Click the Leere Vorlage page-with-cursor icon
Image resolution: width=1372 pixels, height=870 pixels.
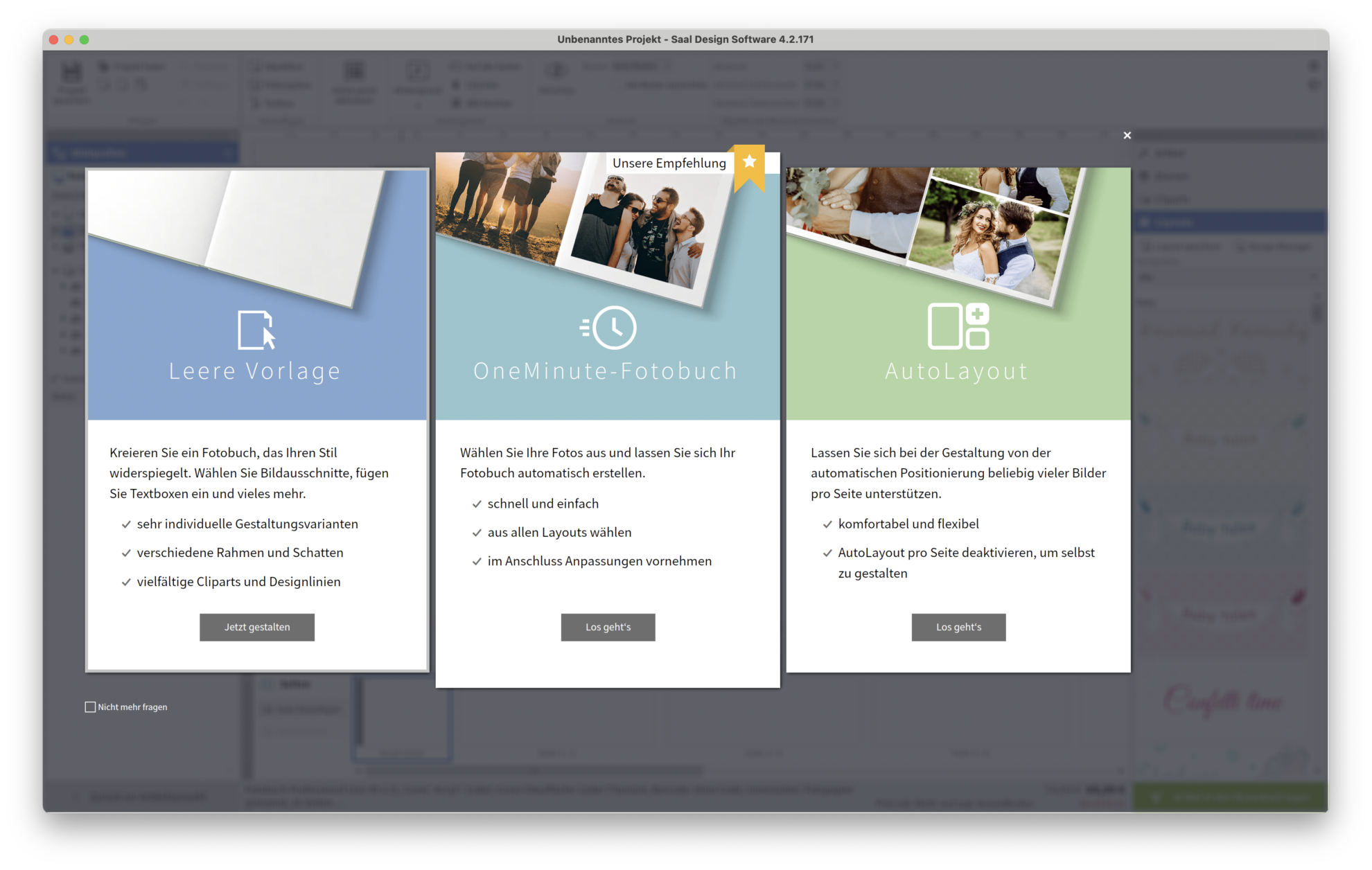point(256,330)
